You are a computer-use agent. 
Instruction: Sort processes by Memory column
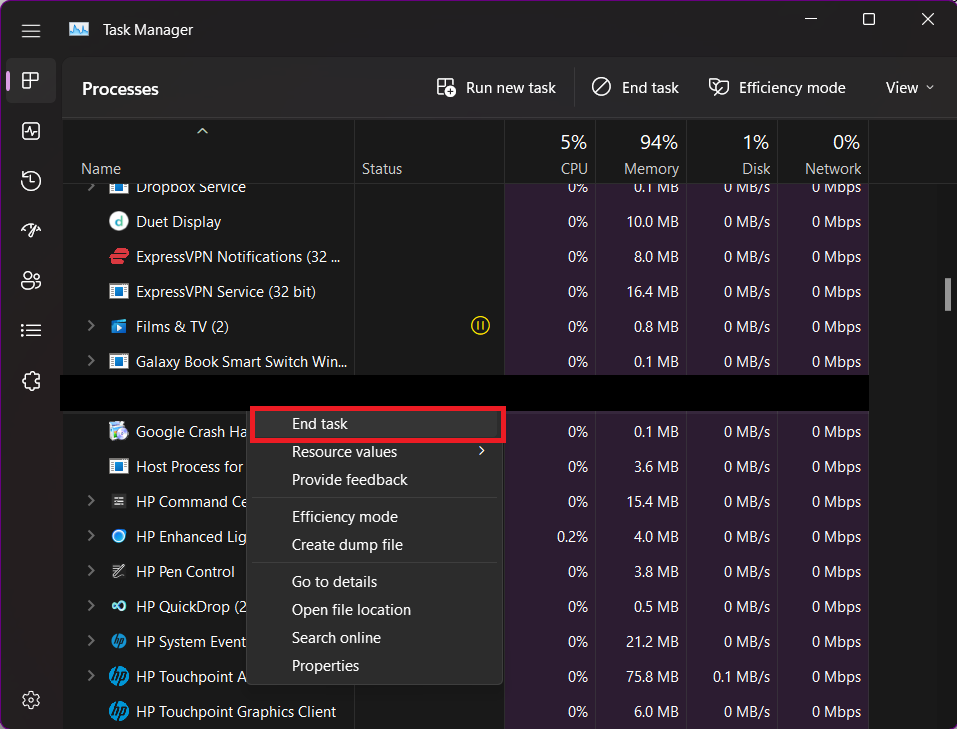coord(641,152)
